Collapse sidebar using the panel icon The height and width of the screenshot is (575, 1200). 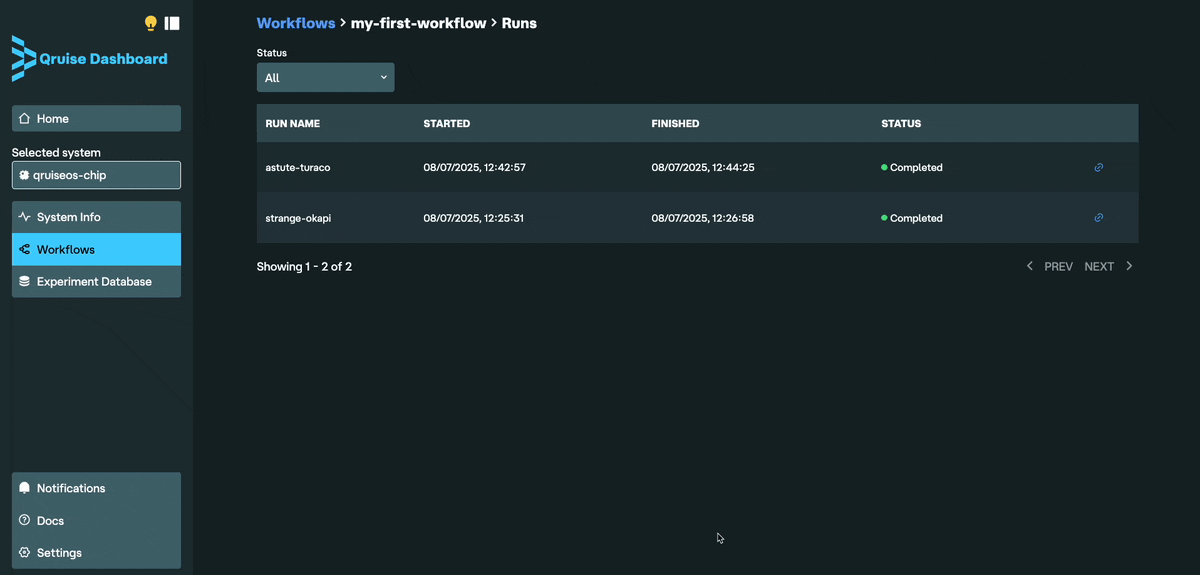pos(172,23)
